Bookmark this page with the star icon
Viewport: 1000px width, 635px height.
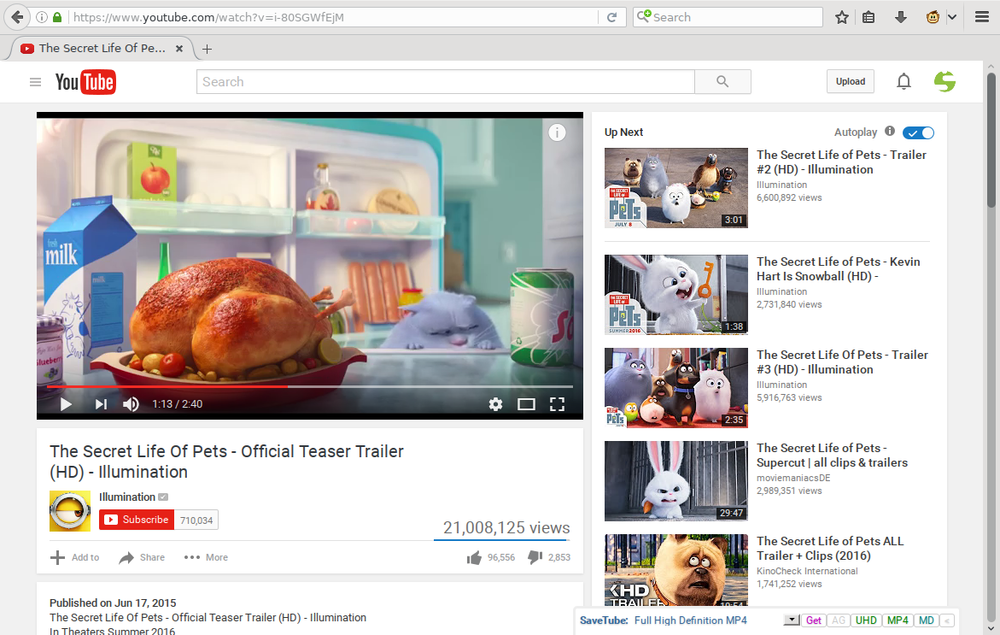point(842,17)
